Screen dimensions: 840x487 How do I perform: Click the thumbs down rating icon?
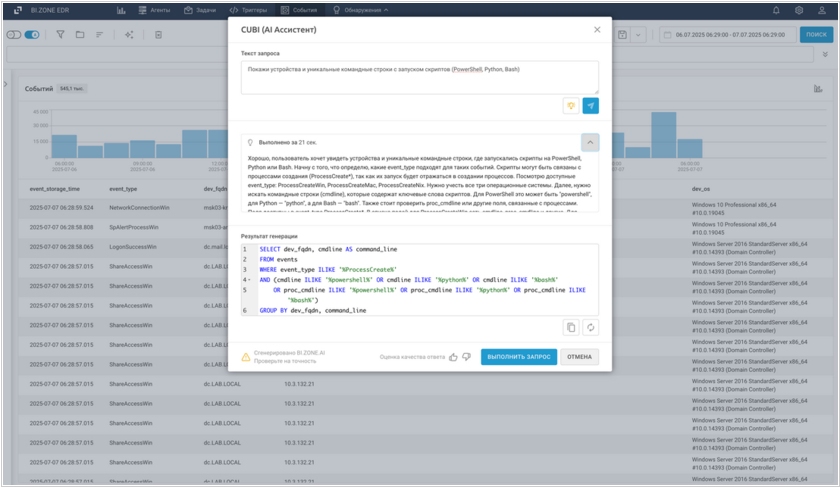[467, 357]
